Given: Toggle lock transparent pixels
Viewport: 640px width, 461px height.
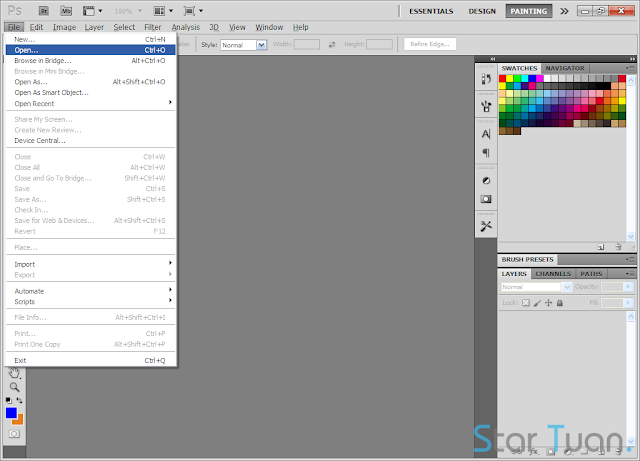Looking at the screenshot, I should [526, 303].
